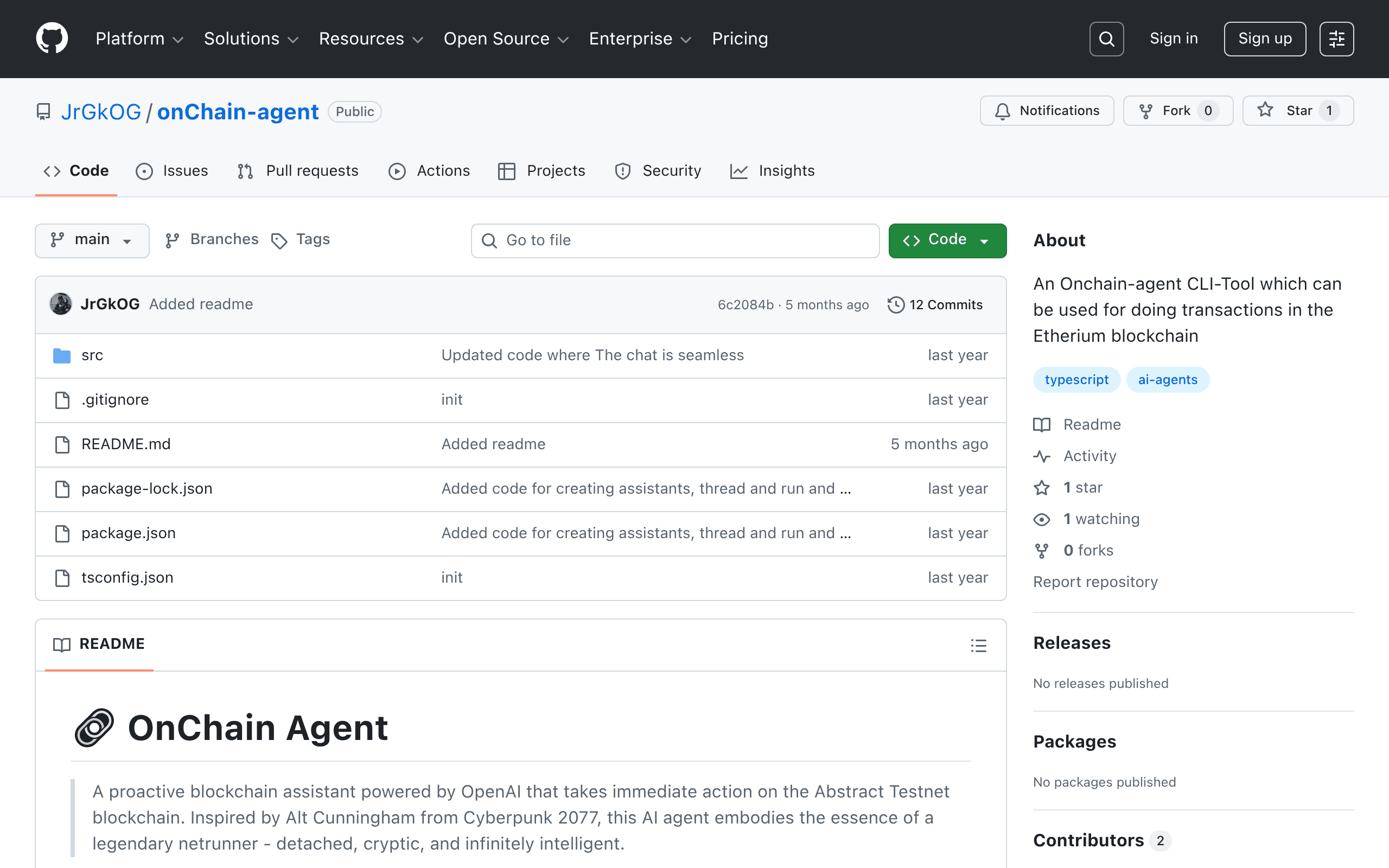Open the package-lock.json file name
The height and width of the screenshot is (868, 1389).
pyautogui.click(x=147, y=489)
